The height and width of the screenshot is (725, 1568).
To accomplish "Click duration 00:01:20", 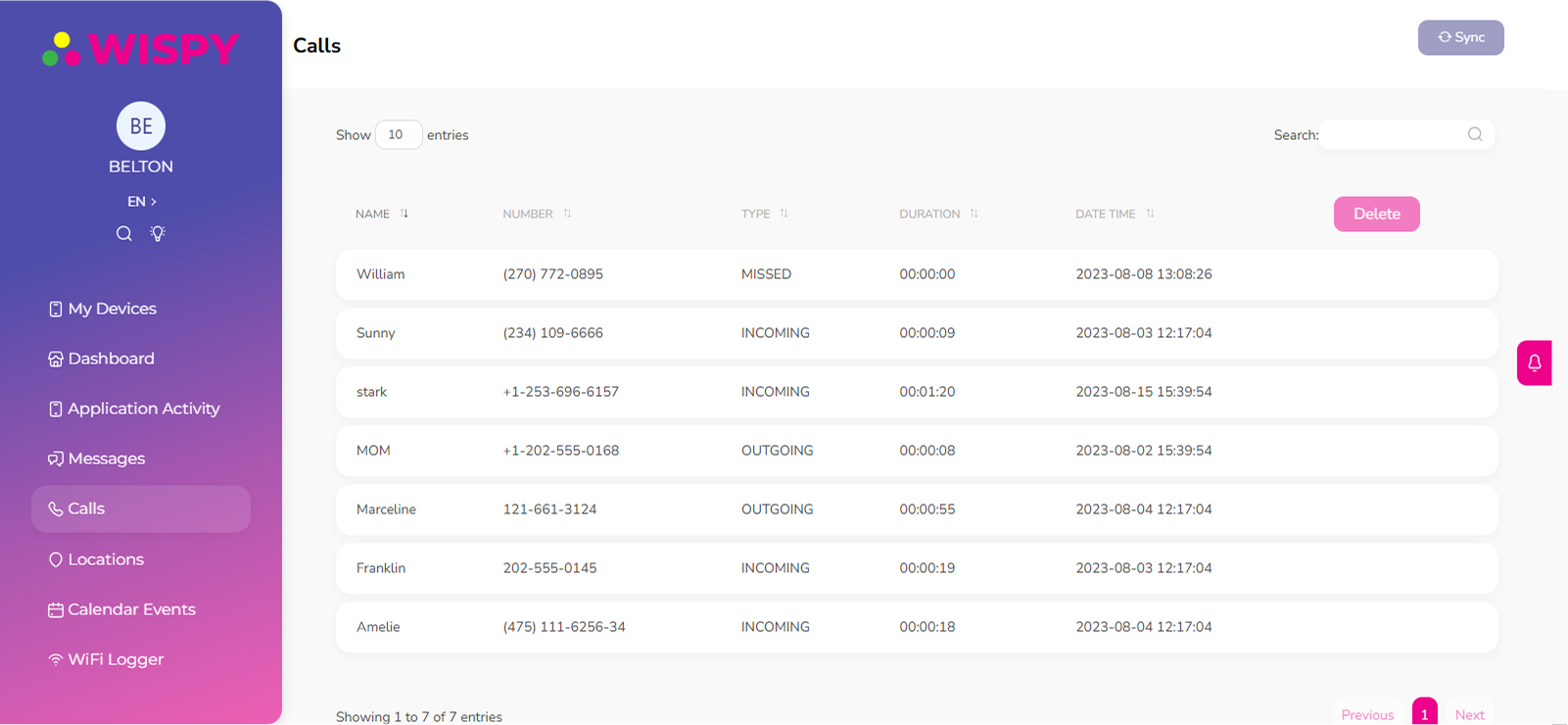I will [927, 392].
